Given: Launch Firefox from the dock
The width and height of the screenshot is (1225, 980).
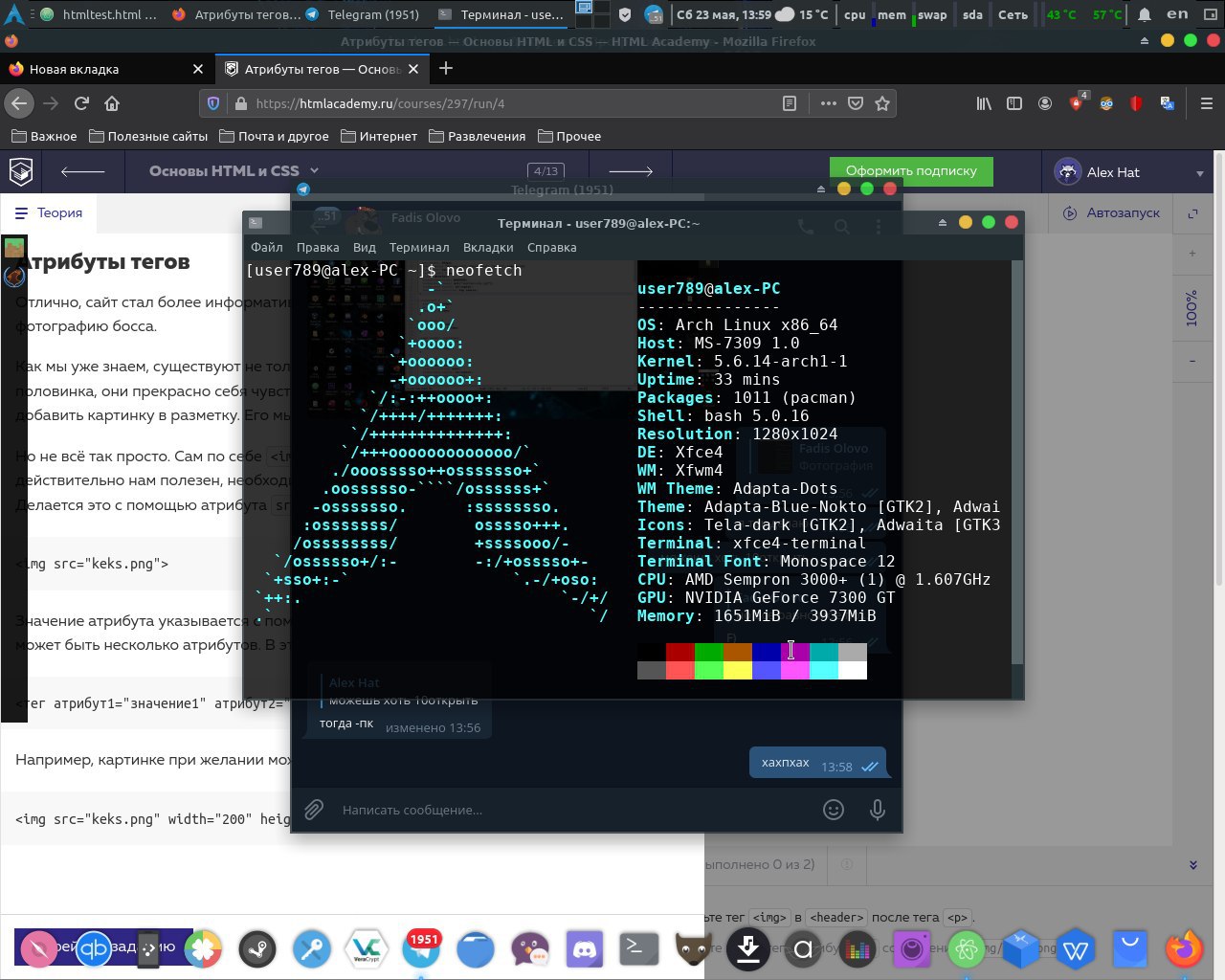Looking at the screenshot, I should [x=1184, y=949].
